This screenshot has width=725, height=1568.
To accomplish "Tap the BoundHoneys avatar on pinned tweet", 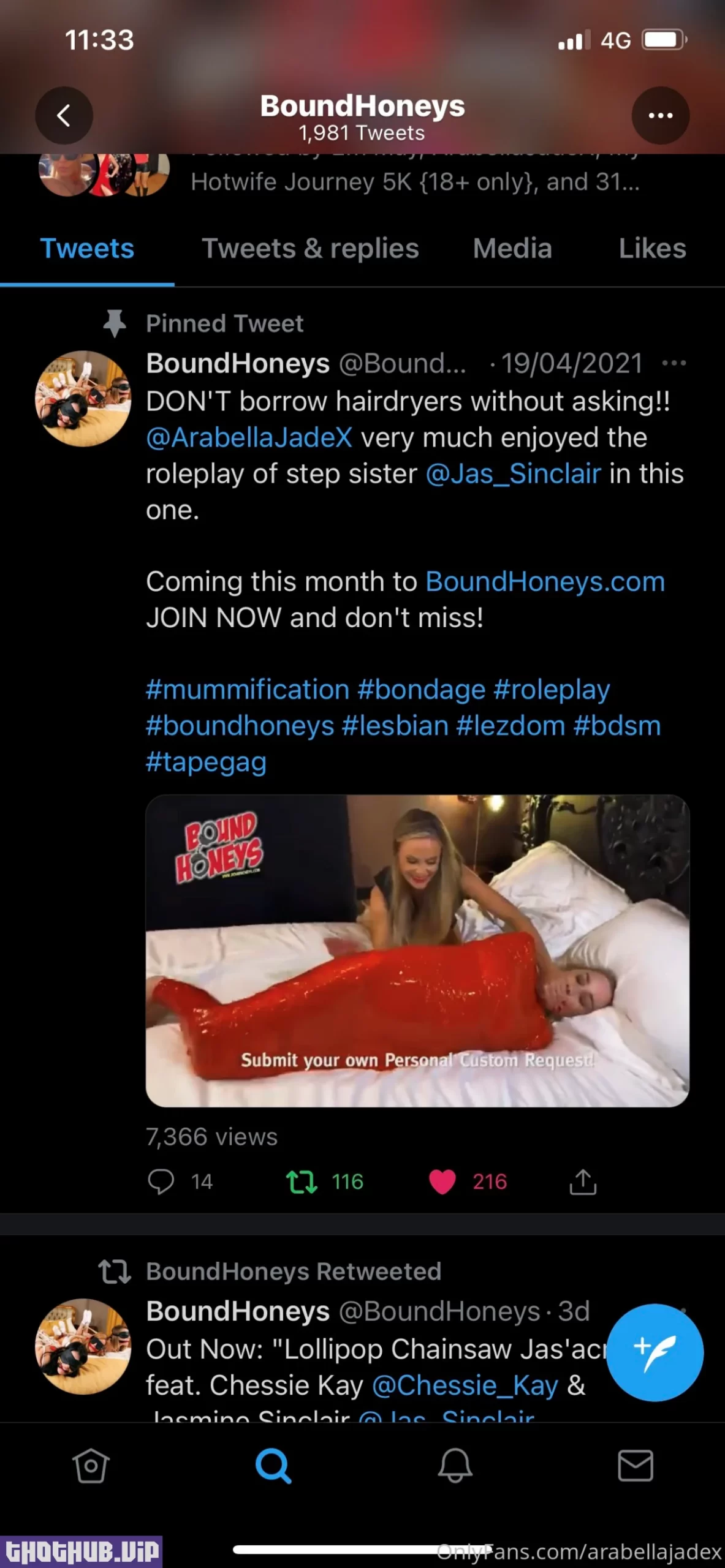I will (83, 398).
